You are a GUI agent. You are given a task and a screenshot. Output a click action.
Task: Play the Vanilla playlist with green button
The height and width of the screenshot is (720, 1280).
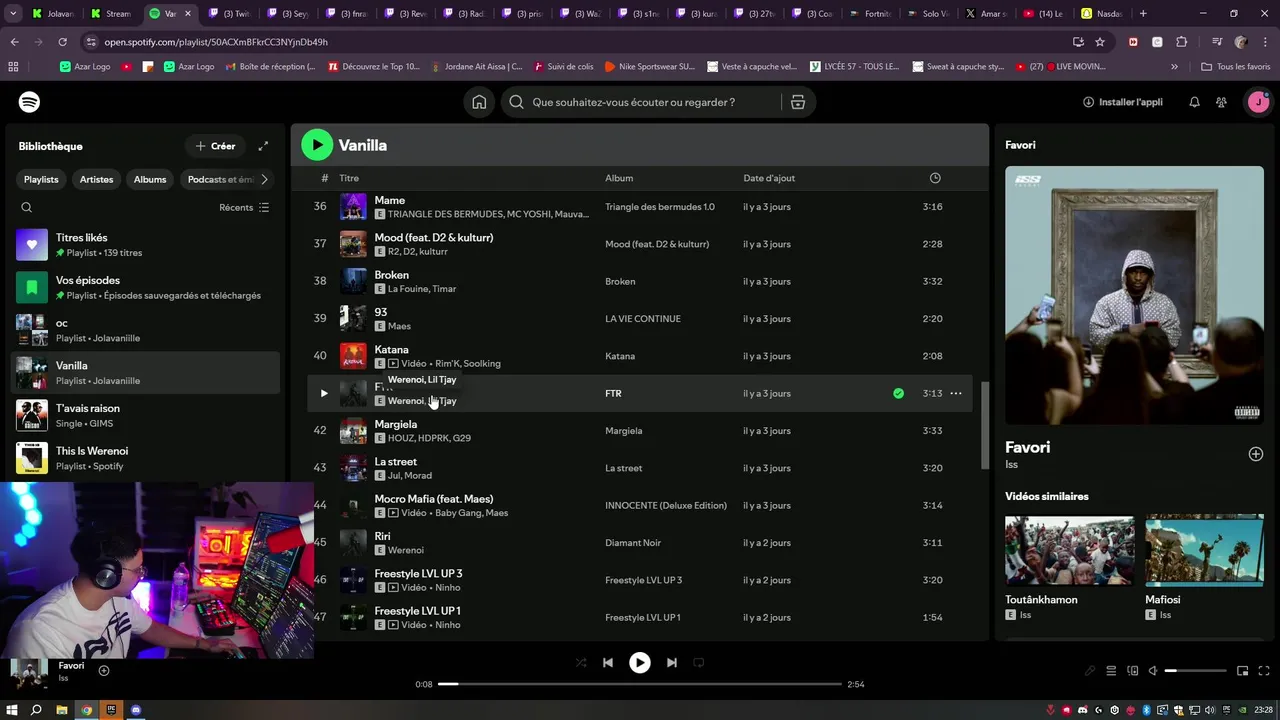[x=317, y=145]
